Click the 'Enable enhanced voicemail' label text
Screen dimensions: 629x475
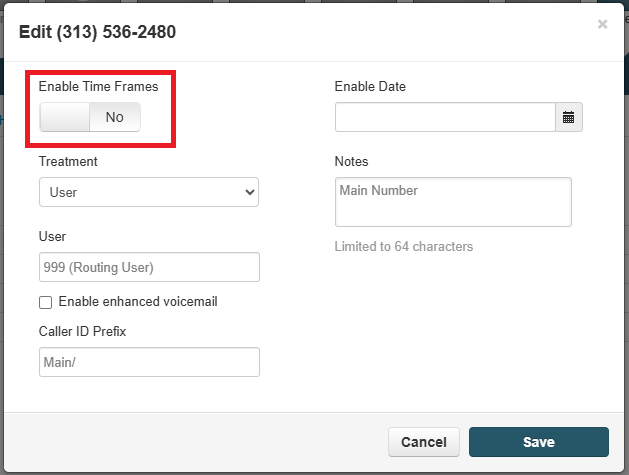pos(138,302)
